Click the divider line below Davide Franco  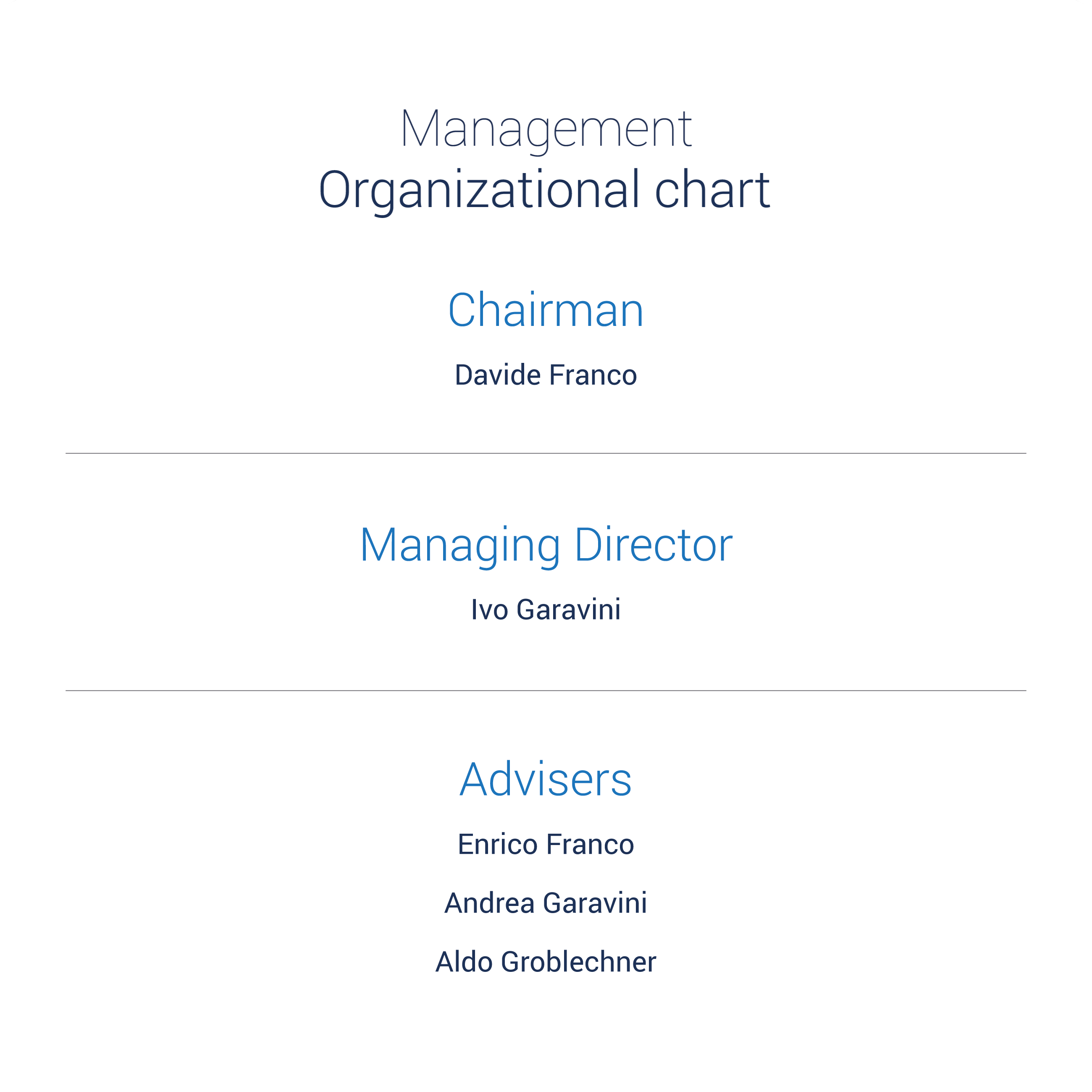coord(546,453)
